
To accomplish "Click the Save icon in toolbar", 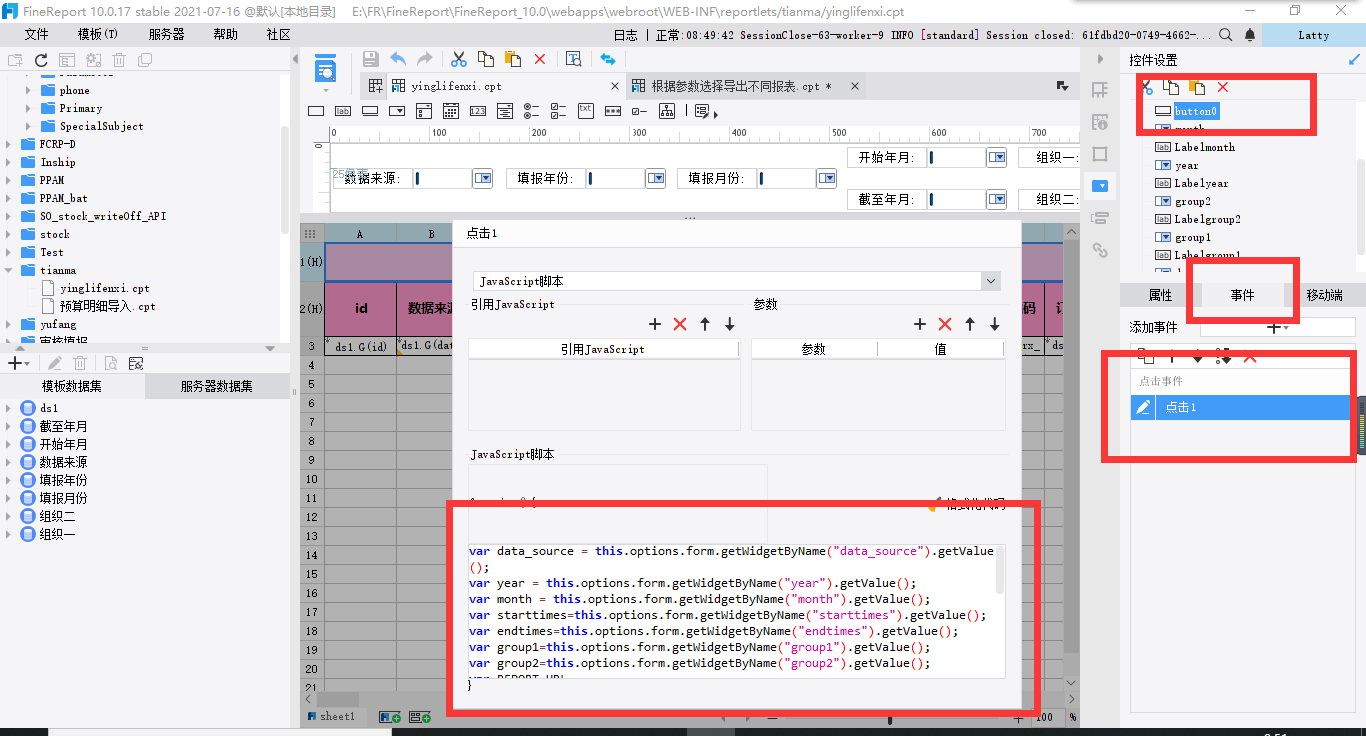I will pyautogui.click(x=370, y=59).
